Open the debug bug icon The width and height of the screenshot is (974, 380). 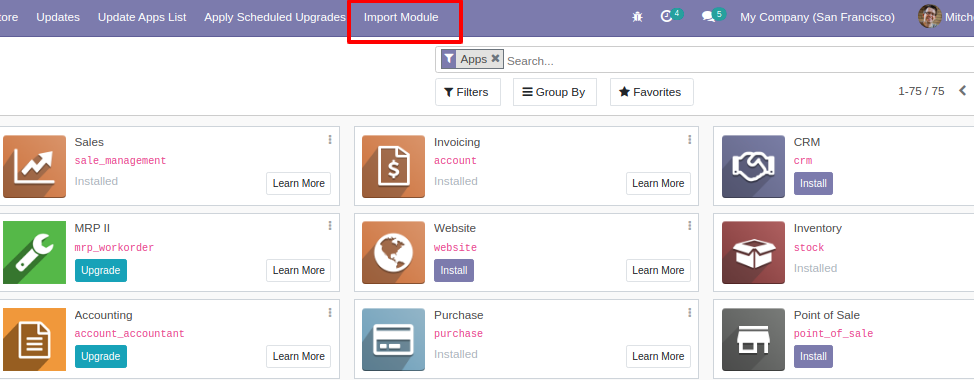[637, 17]
